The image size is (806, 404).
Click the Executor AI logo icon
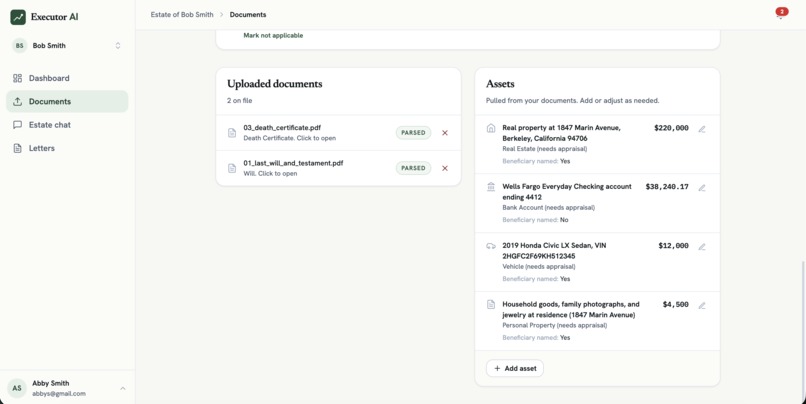(x=18, y=17)
